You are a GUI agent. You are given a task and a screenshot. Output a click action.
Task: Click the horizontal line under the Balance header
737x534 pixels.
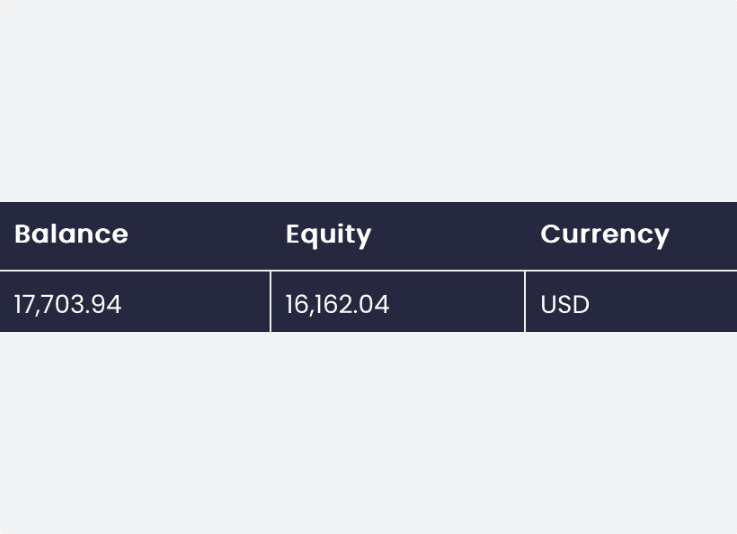point(135,270)
